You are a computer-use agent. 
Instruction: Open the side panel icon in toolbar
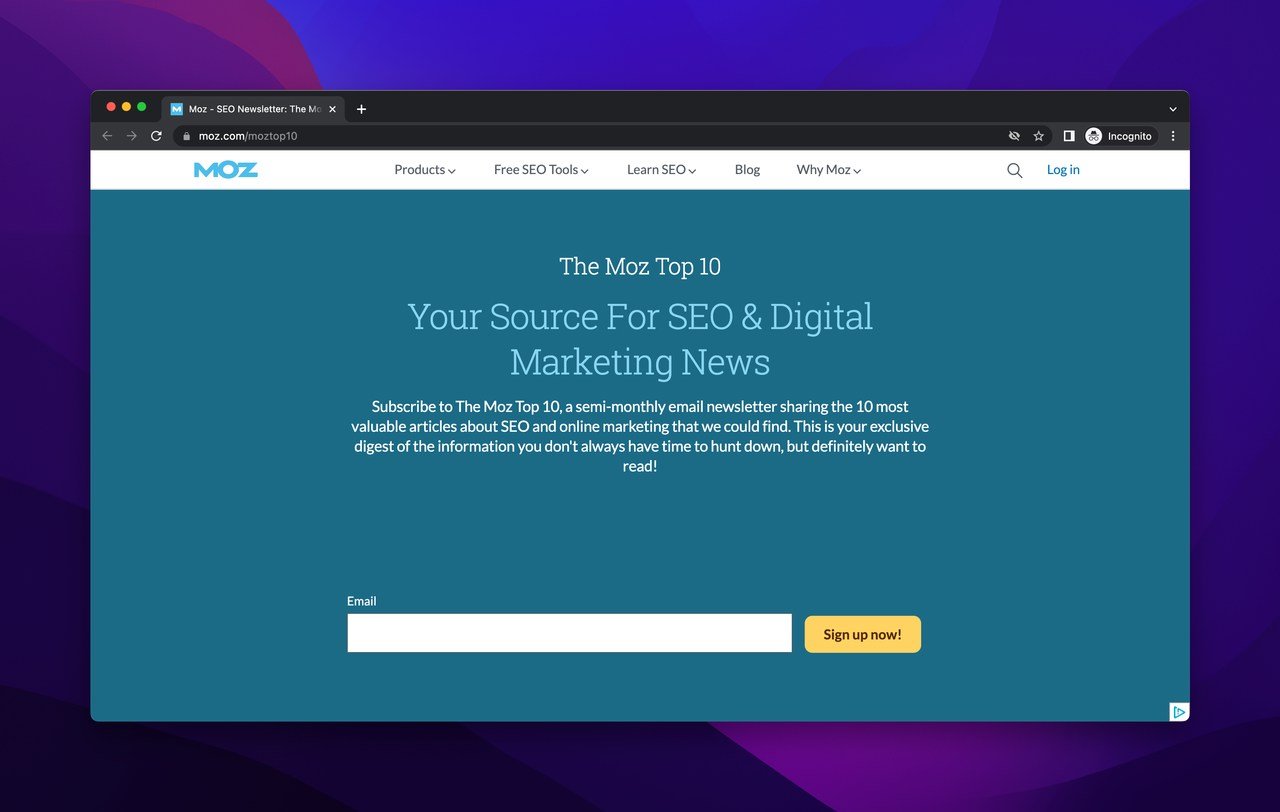pyautogui.click(x=1068, y=136)
